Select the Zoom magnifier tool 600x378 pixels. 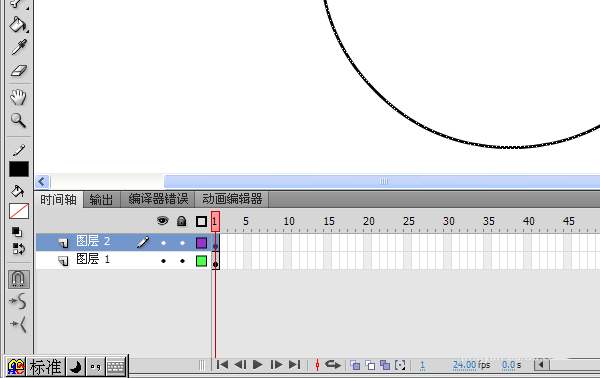(x=18, y=120)
